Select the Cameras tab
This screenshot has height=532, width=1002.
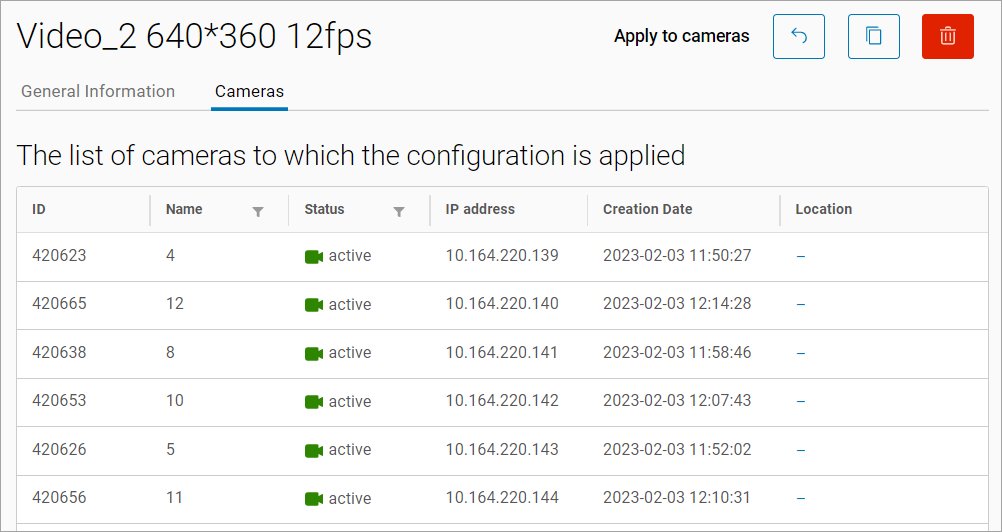(249, 91)
